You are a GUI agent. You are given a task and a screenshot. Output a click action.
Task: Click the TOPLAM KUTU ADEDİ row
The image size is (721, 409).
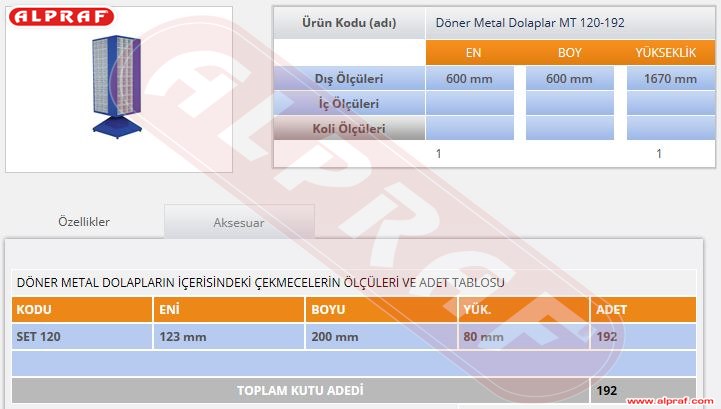point(300,390)
